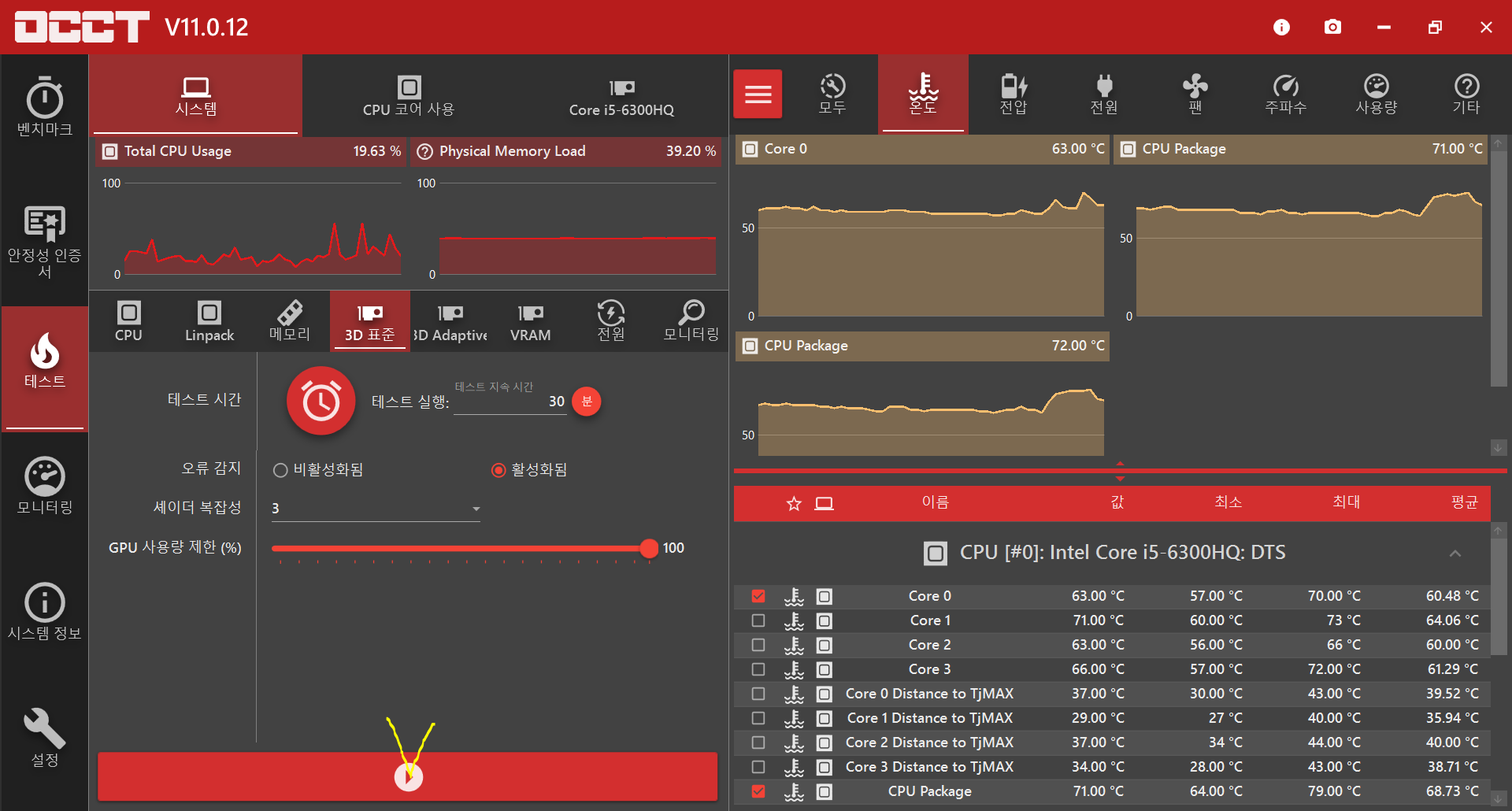The width and height of the screenshot is (1512, 811).
Task: Collapse the CPU Intel Core i5-6300HQ DTS group
Action: (x=1455, y=554)
